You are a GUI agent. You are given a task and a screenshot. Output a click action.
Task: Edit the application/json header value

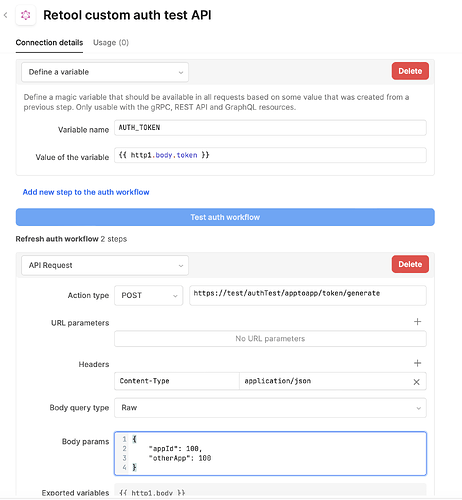click(x=325, y=381)
